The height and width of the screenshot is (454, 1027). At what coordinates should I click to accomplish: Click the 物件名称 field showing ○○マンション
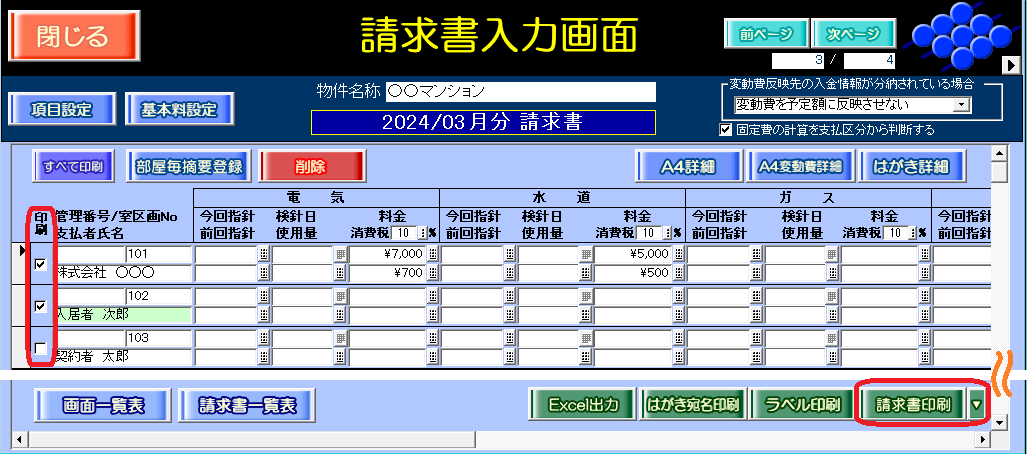[520, 91]
